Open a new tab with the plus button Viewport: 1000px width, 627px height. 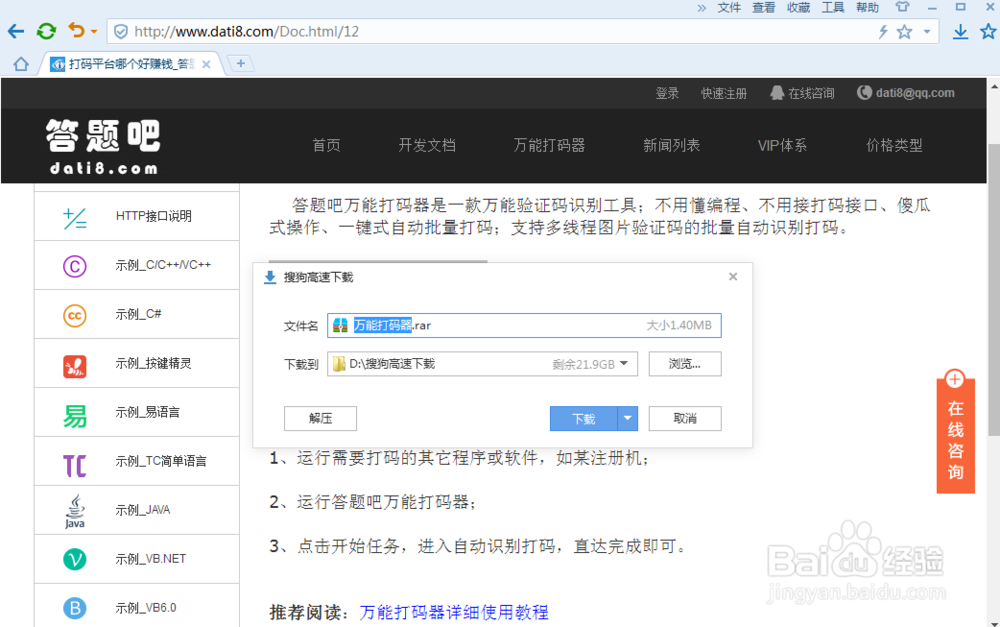click(240, 63)
